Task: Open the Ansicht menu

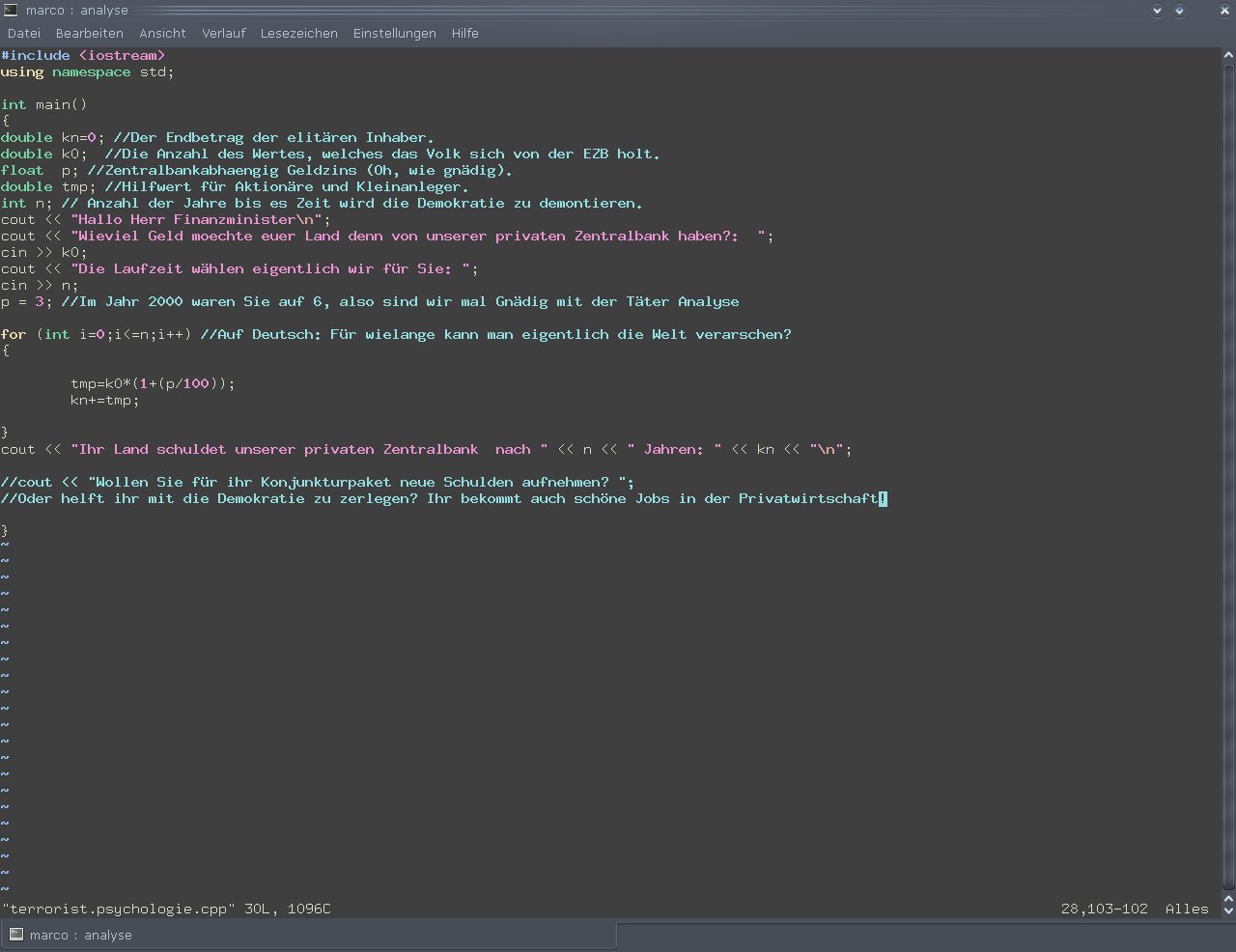Action: 162,33
